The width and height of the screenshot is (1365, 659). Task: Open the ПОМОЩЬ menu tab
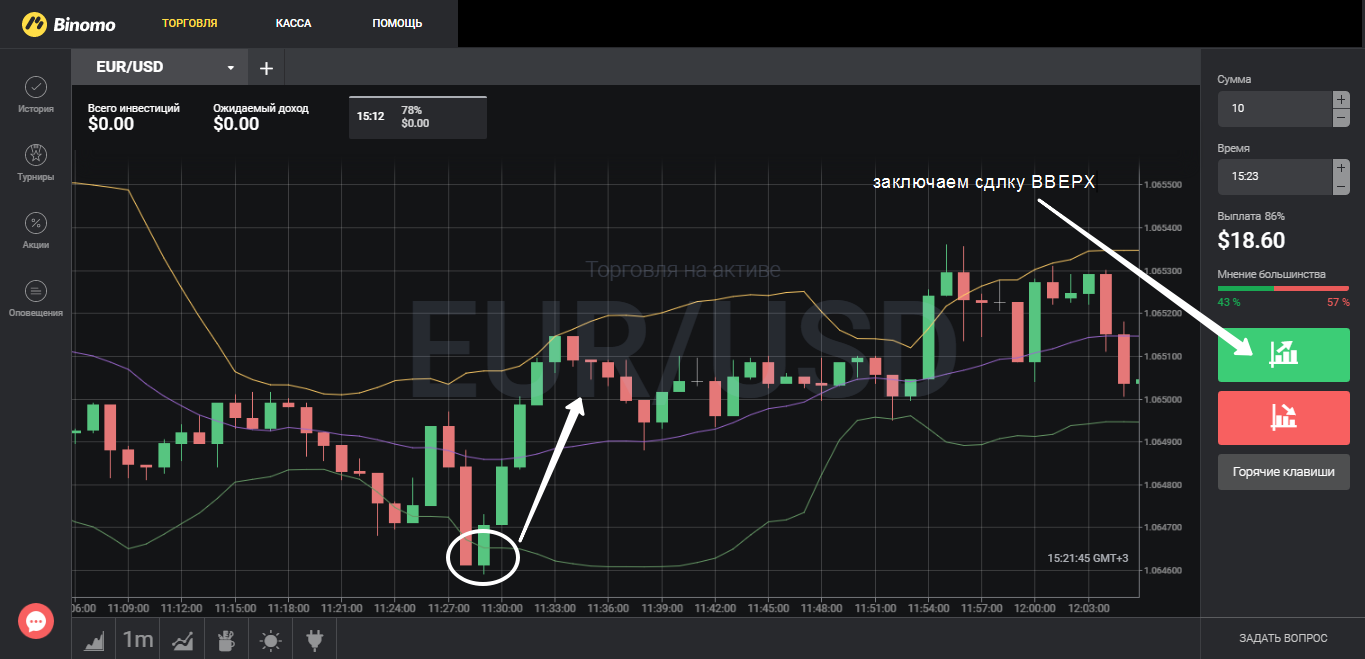tap(397, 23)
